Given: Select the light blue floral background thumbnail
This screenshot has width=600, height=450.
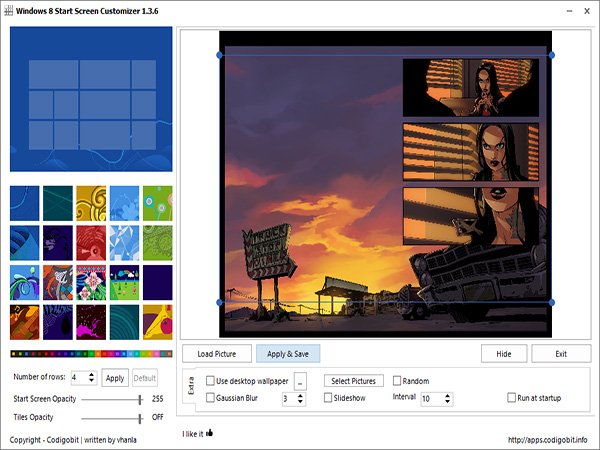Looking at the screenshot, I should (124, 203).
